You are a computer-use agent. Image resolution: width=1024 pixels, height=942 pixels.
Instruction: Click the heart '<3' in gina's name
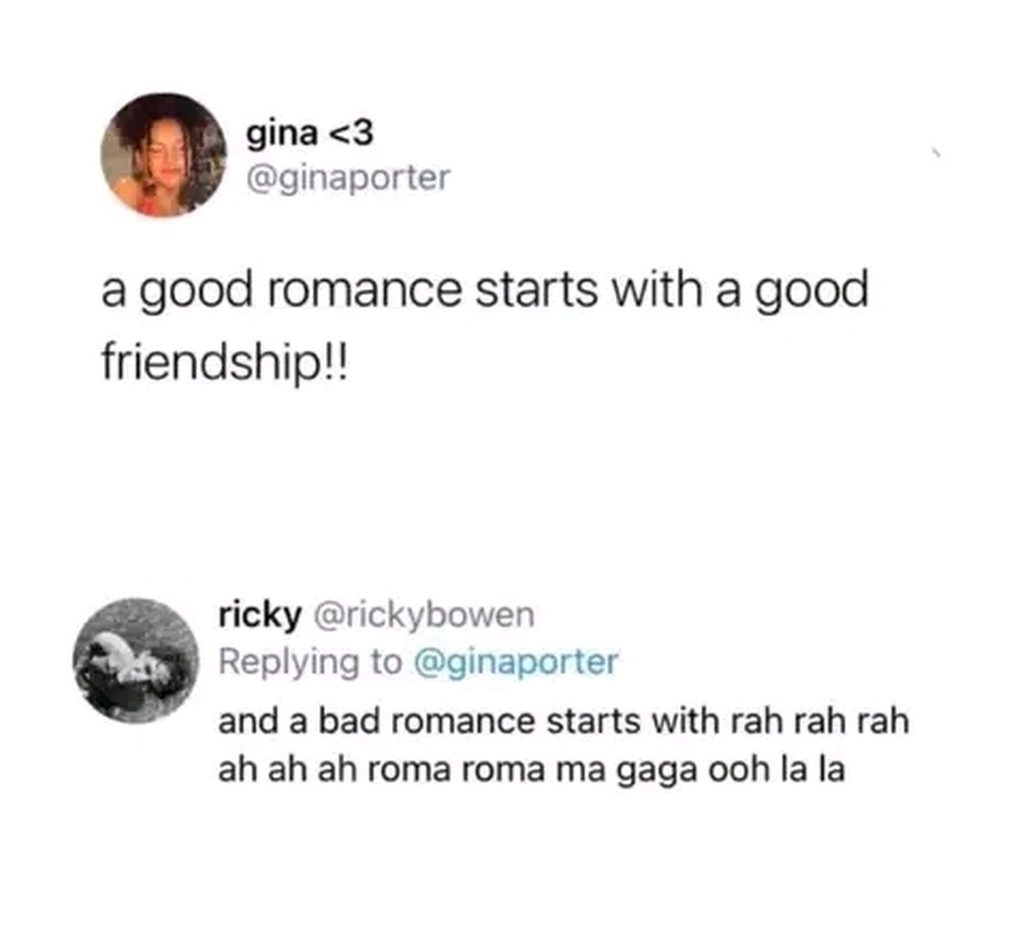[353, 133]
